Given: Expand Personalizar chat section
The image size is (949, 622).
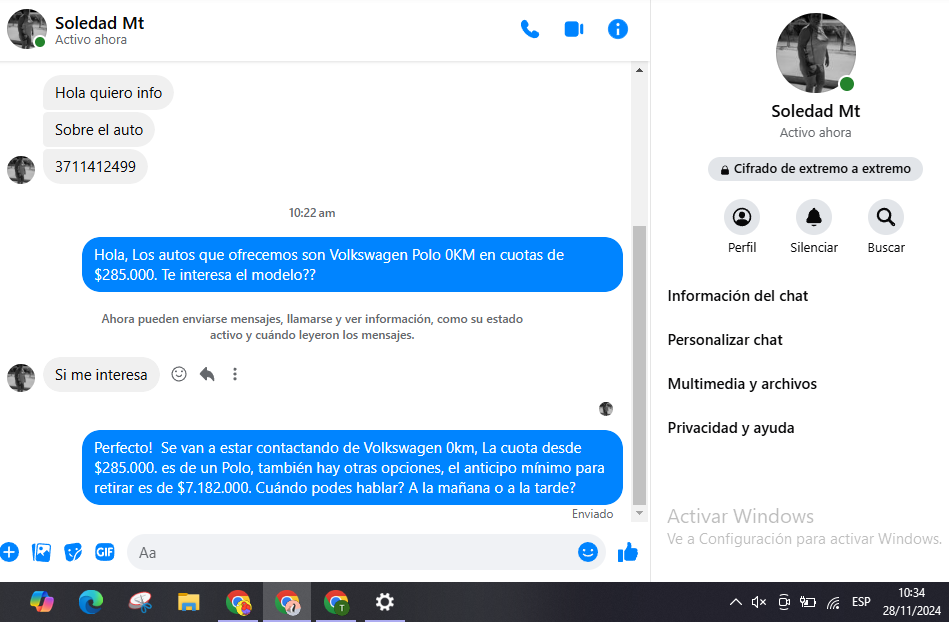Looking at the screenshot, I should pos(725,340).
